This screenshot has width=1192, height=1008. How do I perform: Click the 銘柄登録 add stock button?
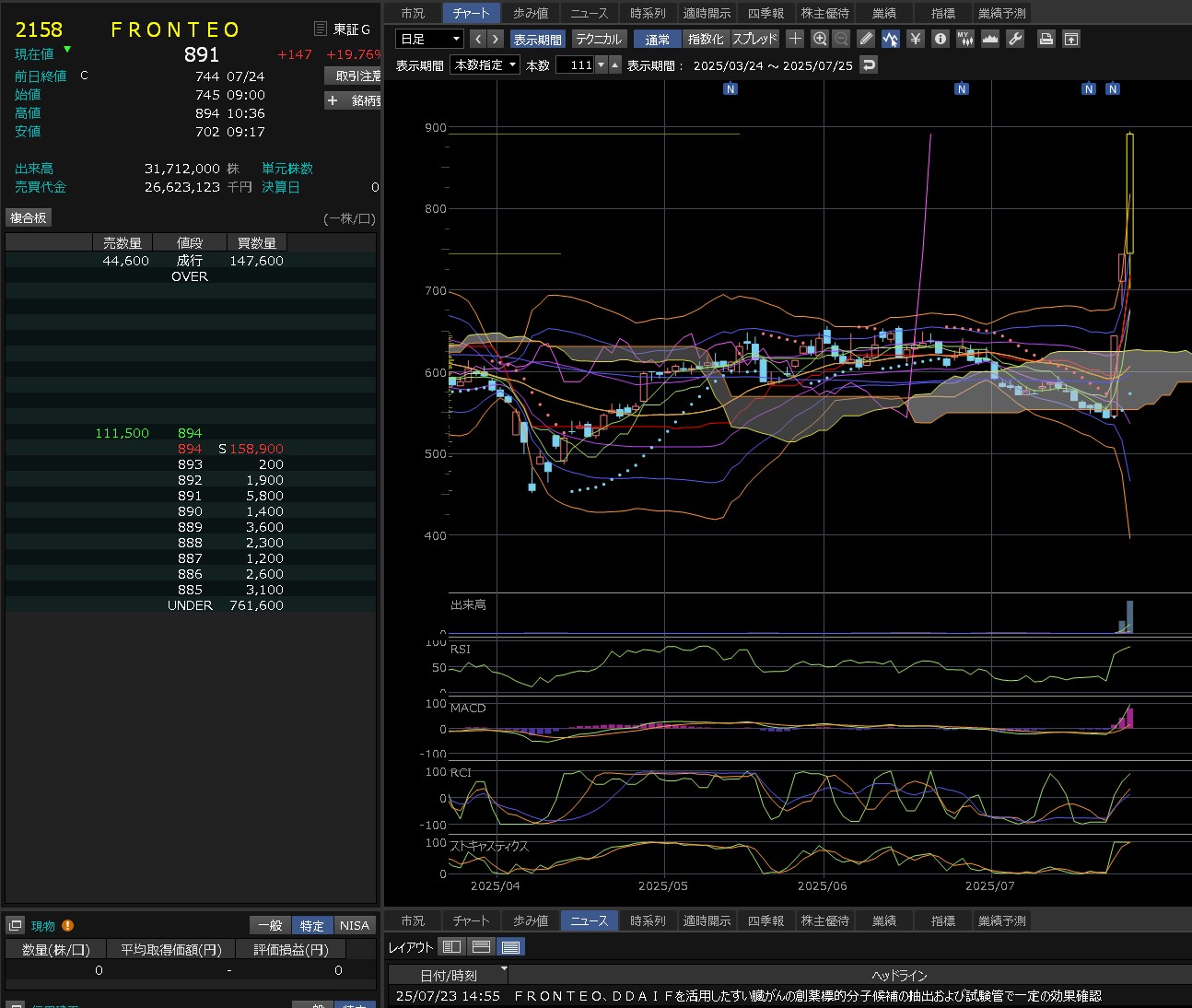coord(353,100)
